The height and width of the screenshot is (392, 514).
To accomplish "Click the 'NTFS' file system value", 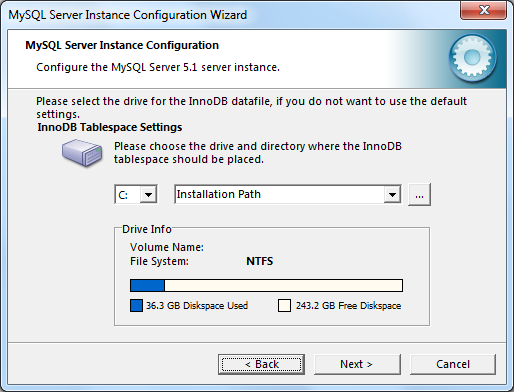I will (260, 261).
